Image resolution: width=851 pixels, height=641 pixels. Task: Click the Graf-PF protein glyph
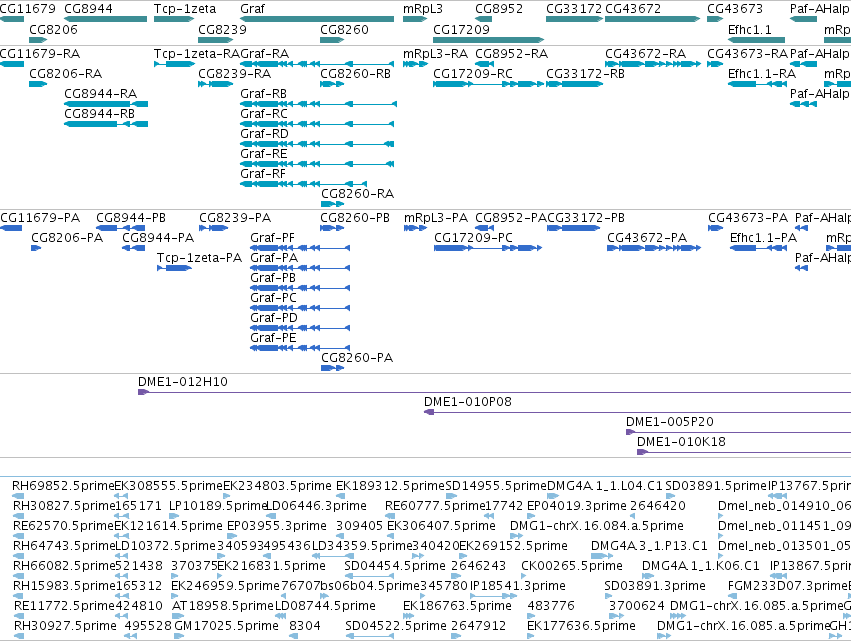pos(300,248)
